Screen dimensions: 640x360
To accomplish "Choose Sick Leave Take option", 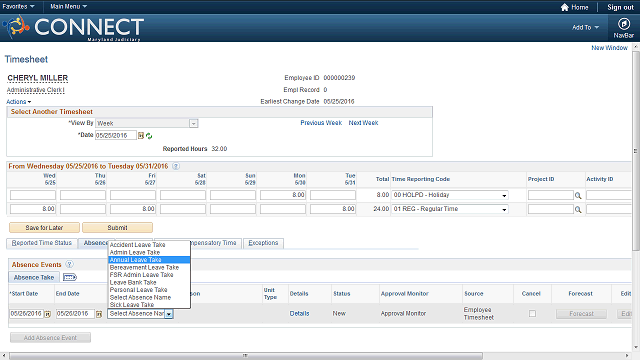I will click(x=149, y=305).
